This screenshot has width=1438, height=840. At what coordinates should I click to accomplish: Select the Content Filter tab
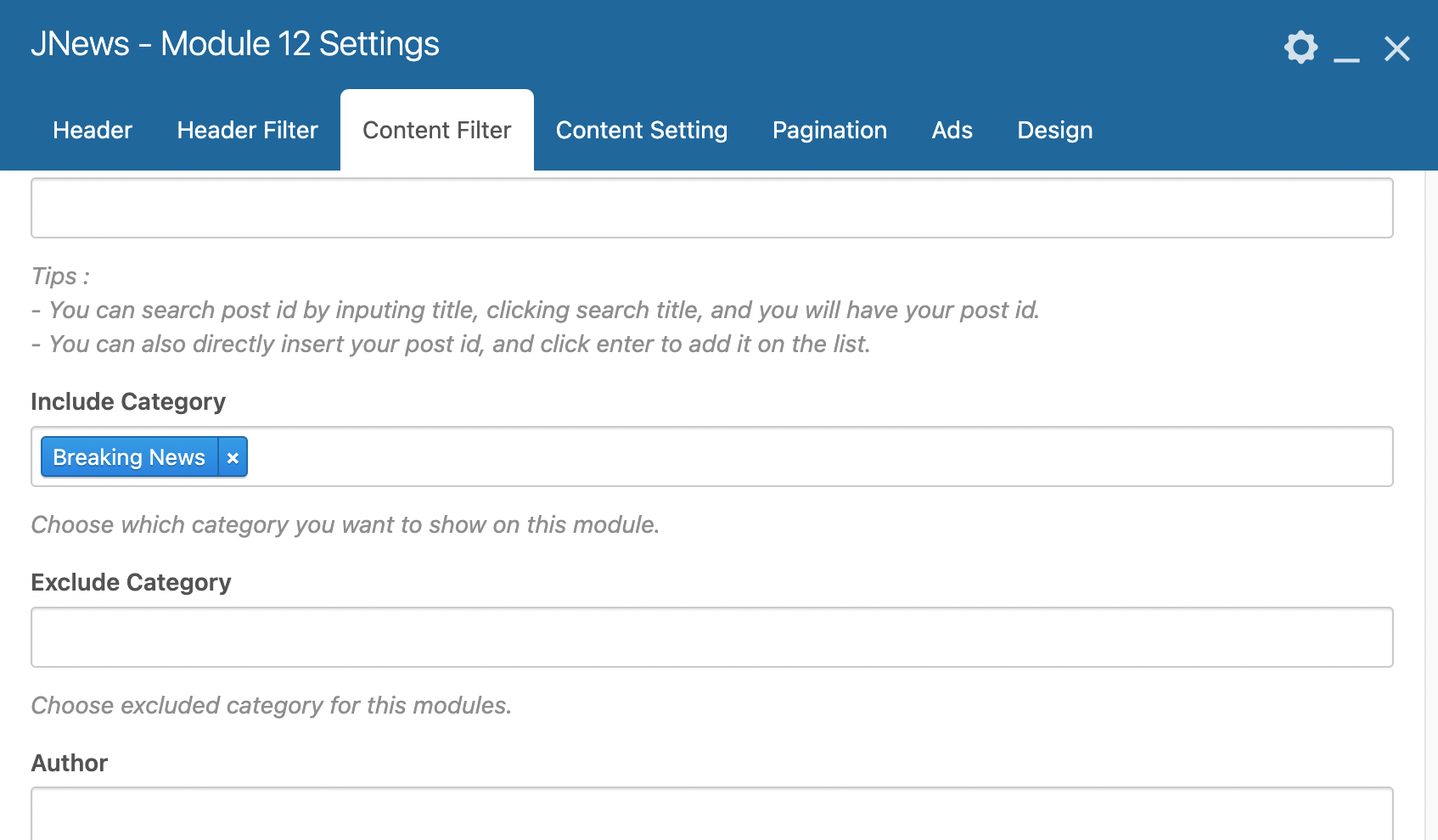pyautogui.click(x=437, y=130)
